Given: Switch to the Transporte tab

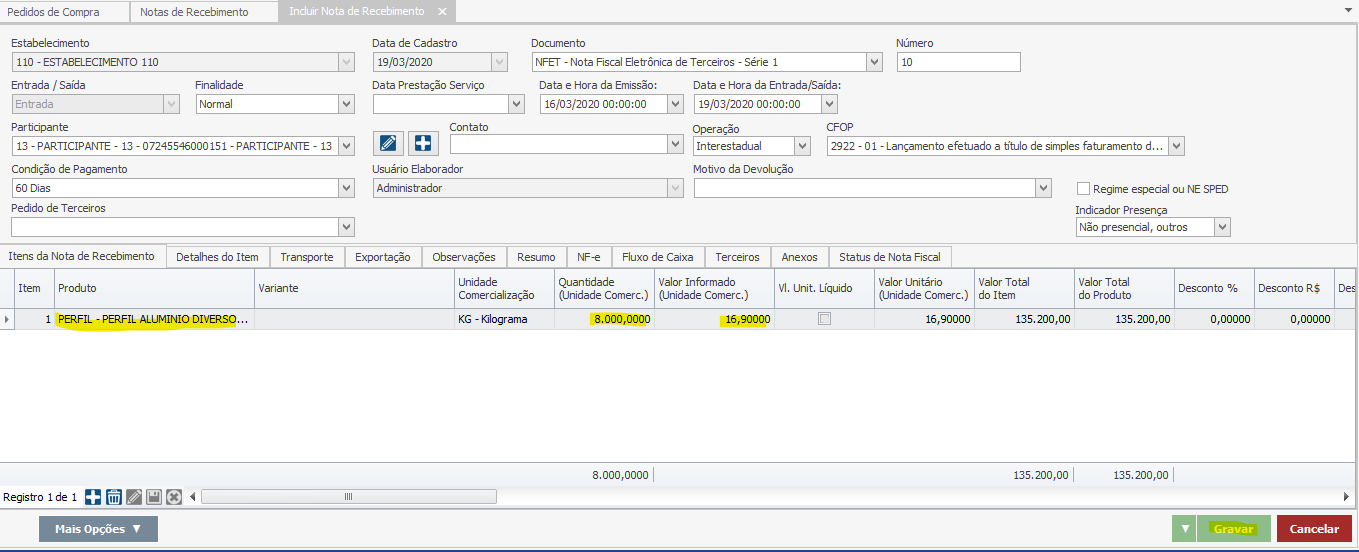Looking at the screenshot, I should pos(307,257).
